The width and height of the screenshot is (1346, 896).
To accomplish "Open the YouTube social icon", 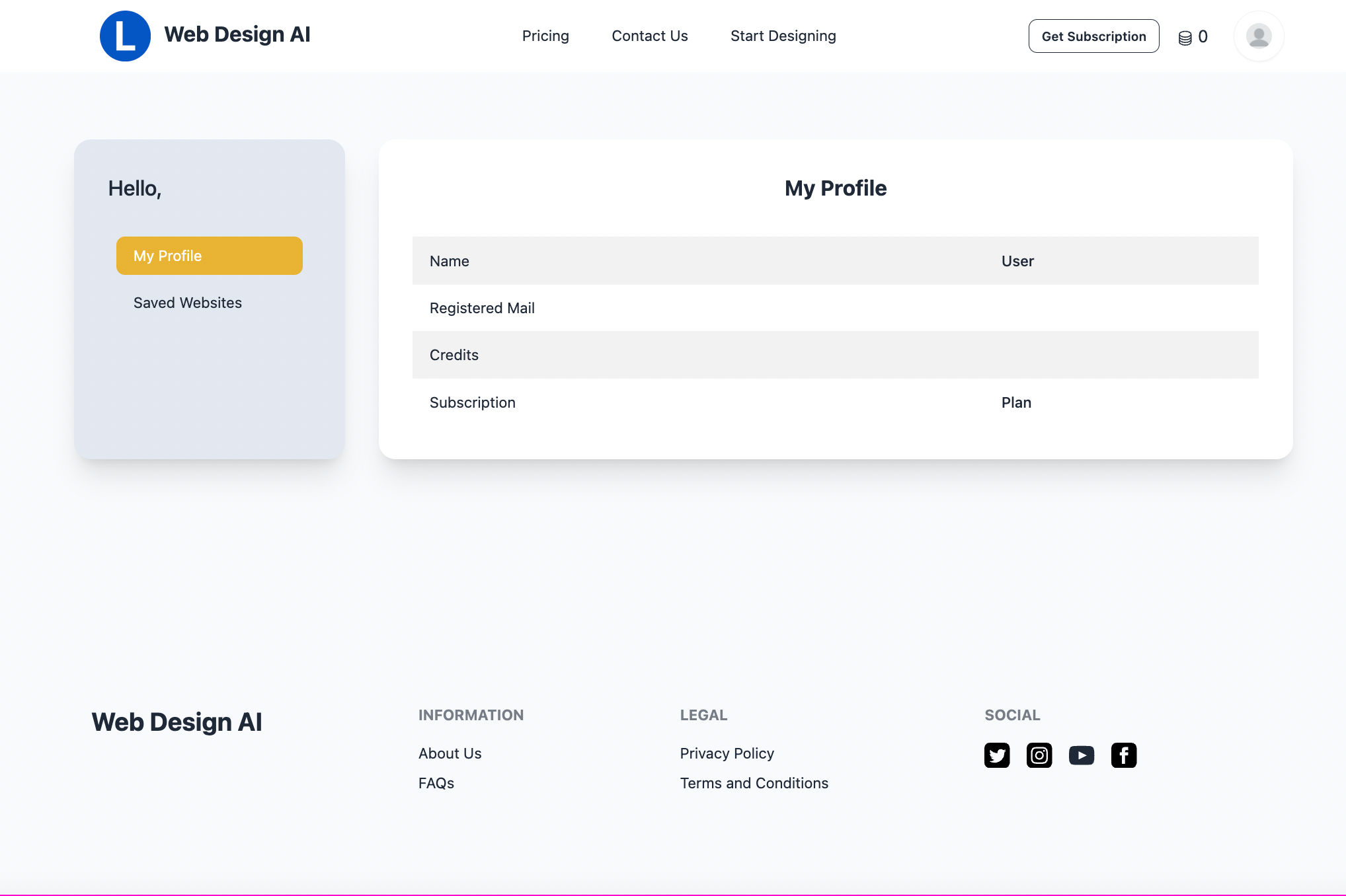I will coord(1082,755).
